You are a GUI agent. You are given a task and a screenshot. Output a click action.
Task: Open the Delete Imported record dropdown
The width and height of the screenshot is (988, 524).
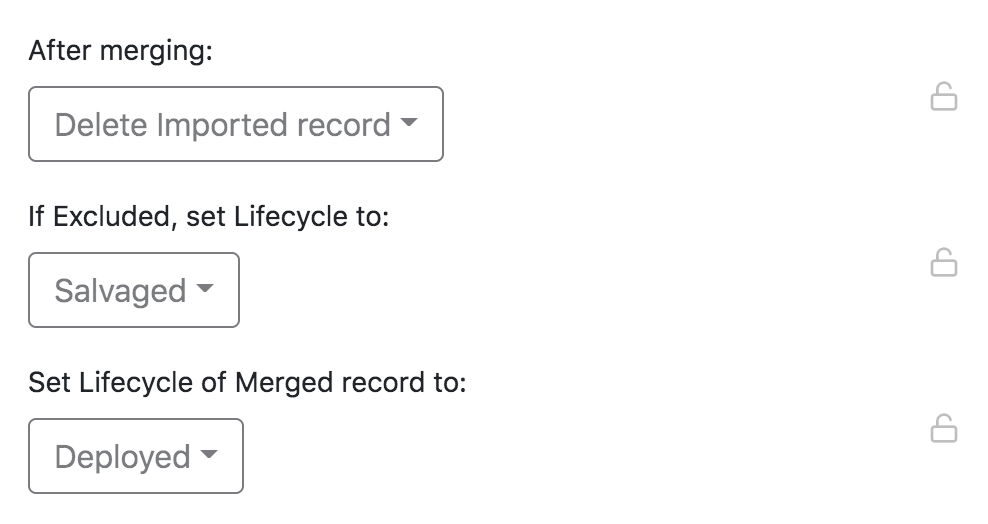click(x=236, y=124)
